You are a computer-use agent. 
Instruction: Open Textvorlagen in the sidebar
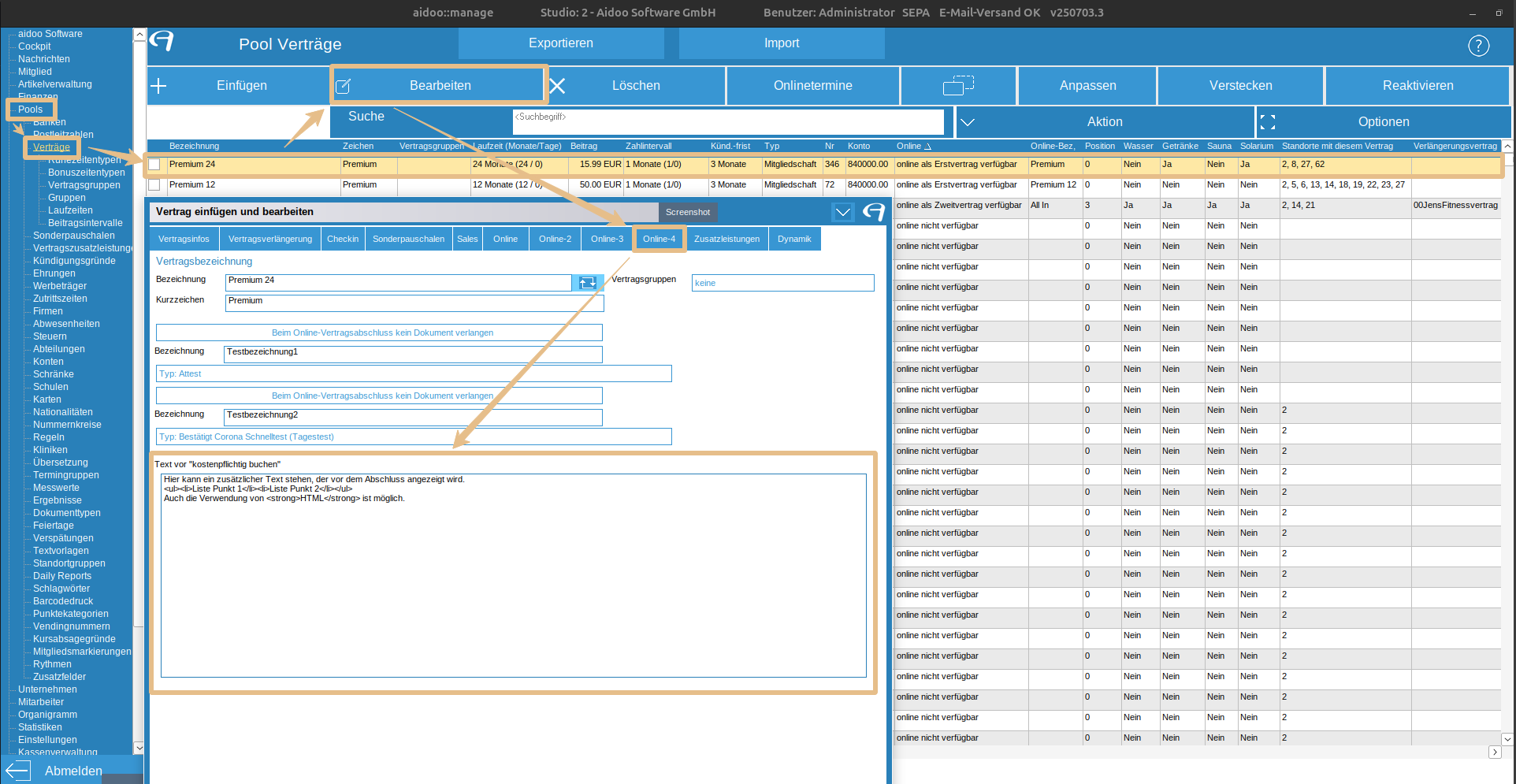click(61, 551)
